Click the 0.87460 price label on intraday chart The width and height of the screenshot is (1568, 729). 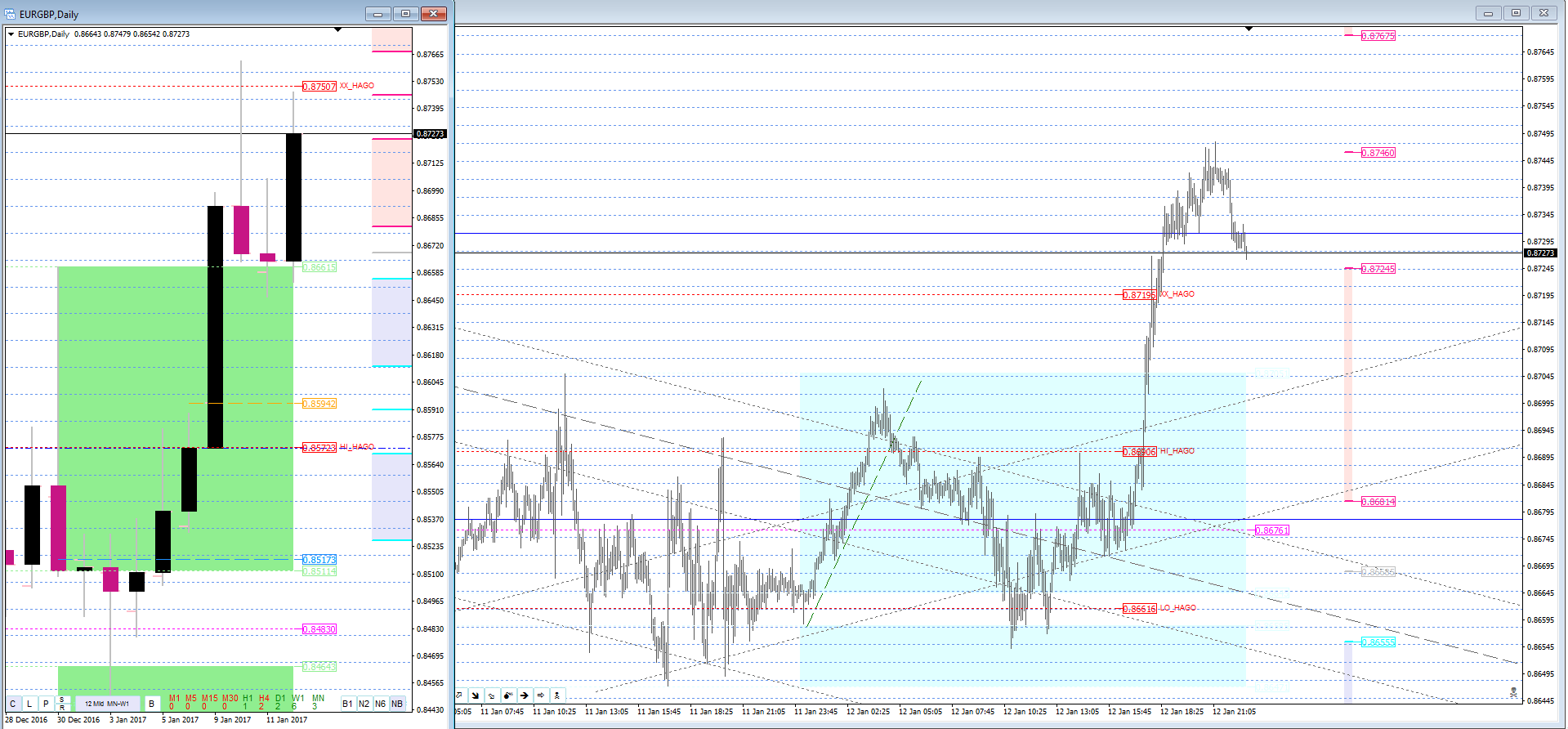click(1378, 153)
